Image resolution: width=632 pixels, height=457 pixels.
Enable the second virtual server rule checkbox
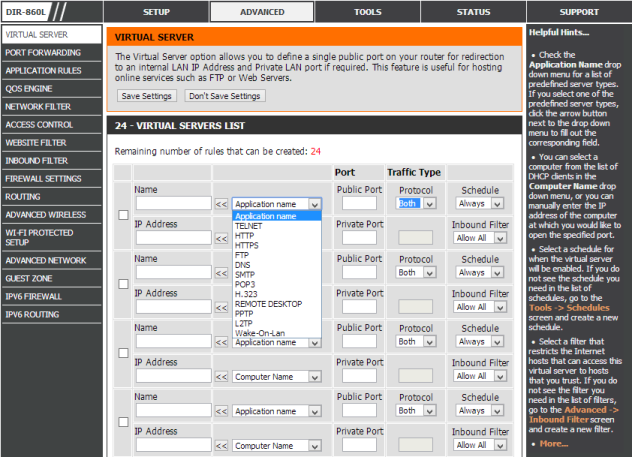coord(123,284)
